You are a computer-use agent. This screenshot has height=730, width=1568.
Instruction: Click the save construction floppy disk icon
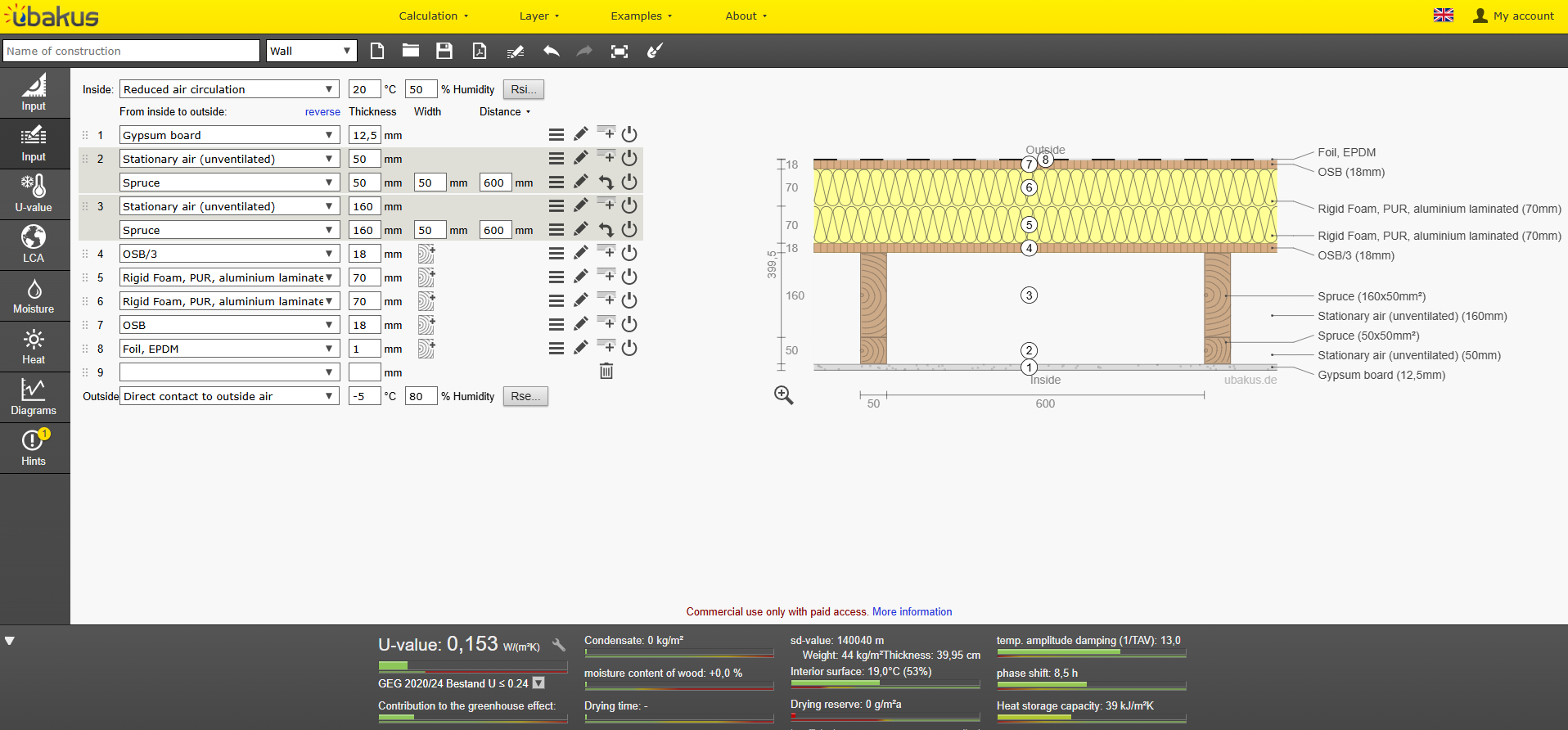444,51
